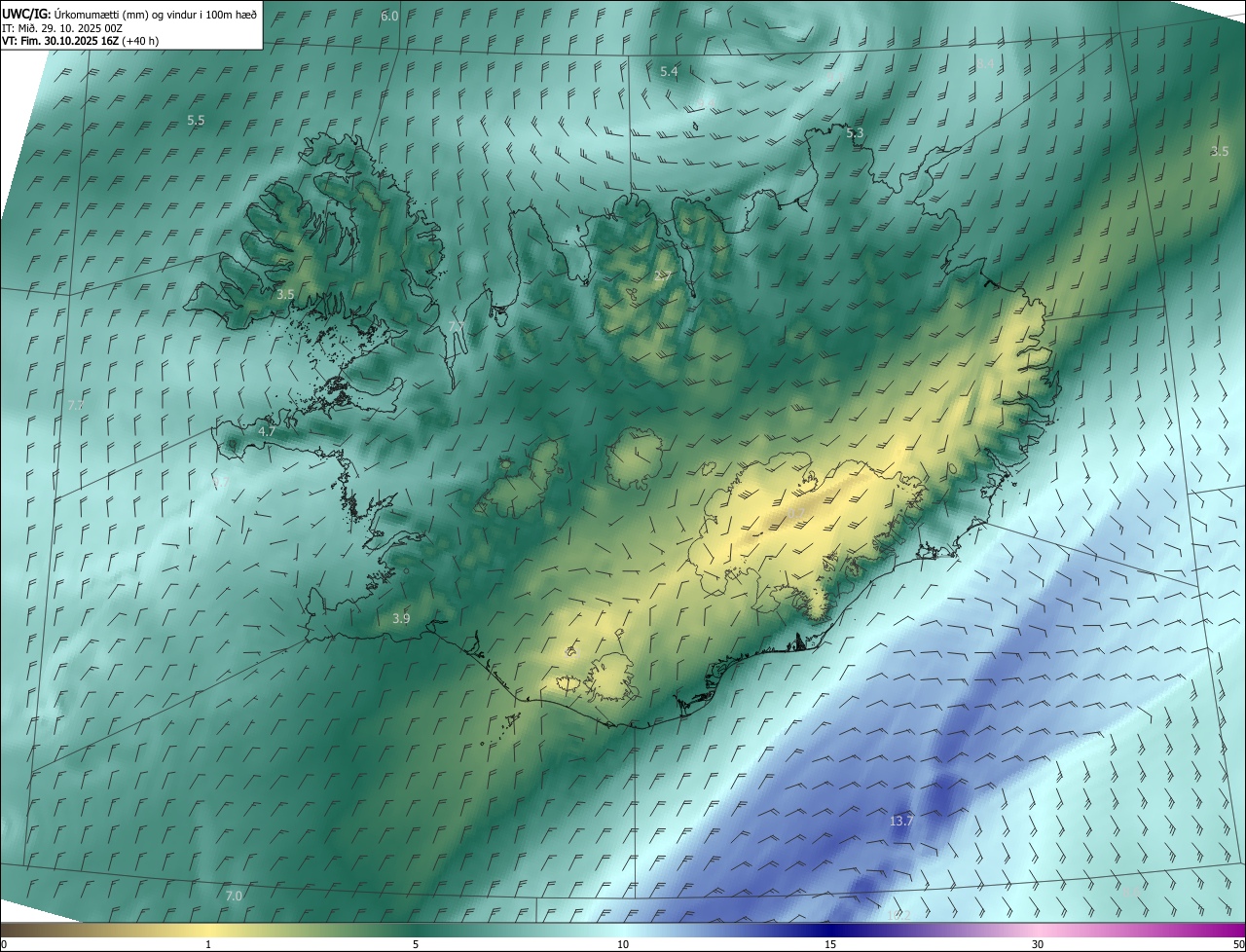Click the title text 'Úrkomumætti (mm) og vindur í 100m hæð'
This screenshot has height=952, width=1246.
[156, 14]
